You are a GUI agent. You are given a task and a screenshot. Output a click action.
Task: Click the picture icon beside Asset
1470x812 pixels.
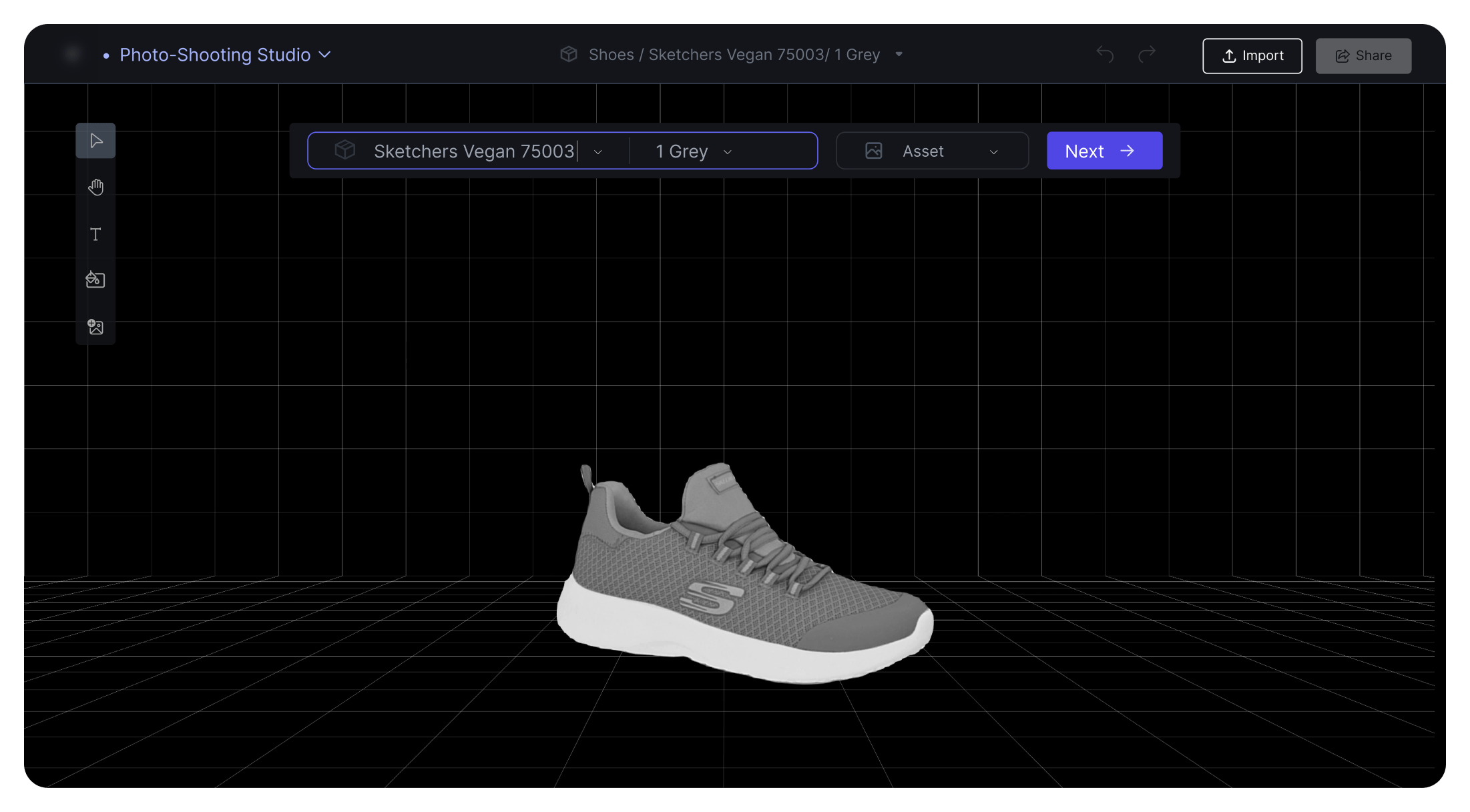873,151
